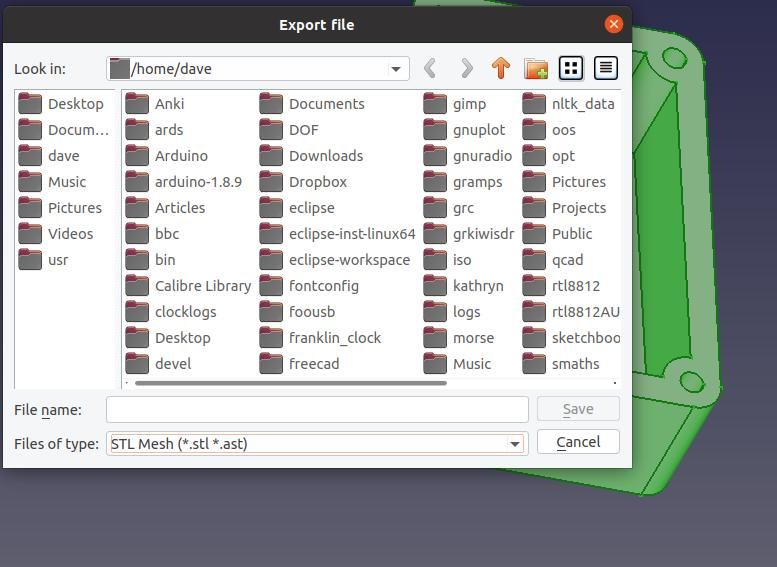
Task: Create a new folder using toolbar icon
Action: pyautogui.click(x=536, y=68)
